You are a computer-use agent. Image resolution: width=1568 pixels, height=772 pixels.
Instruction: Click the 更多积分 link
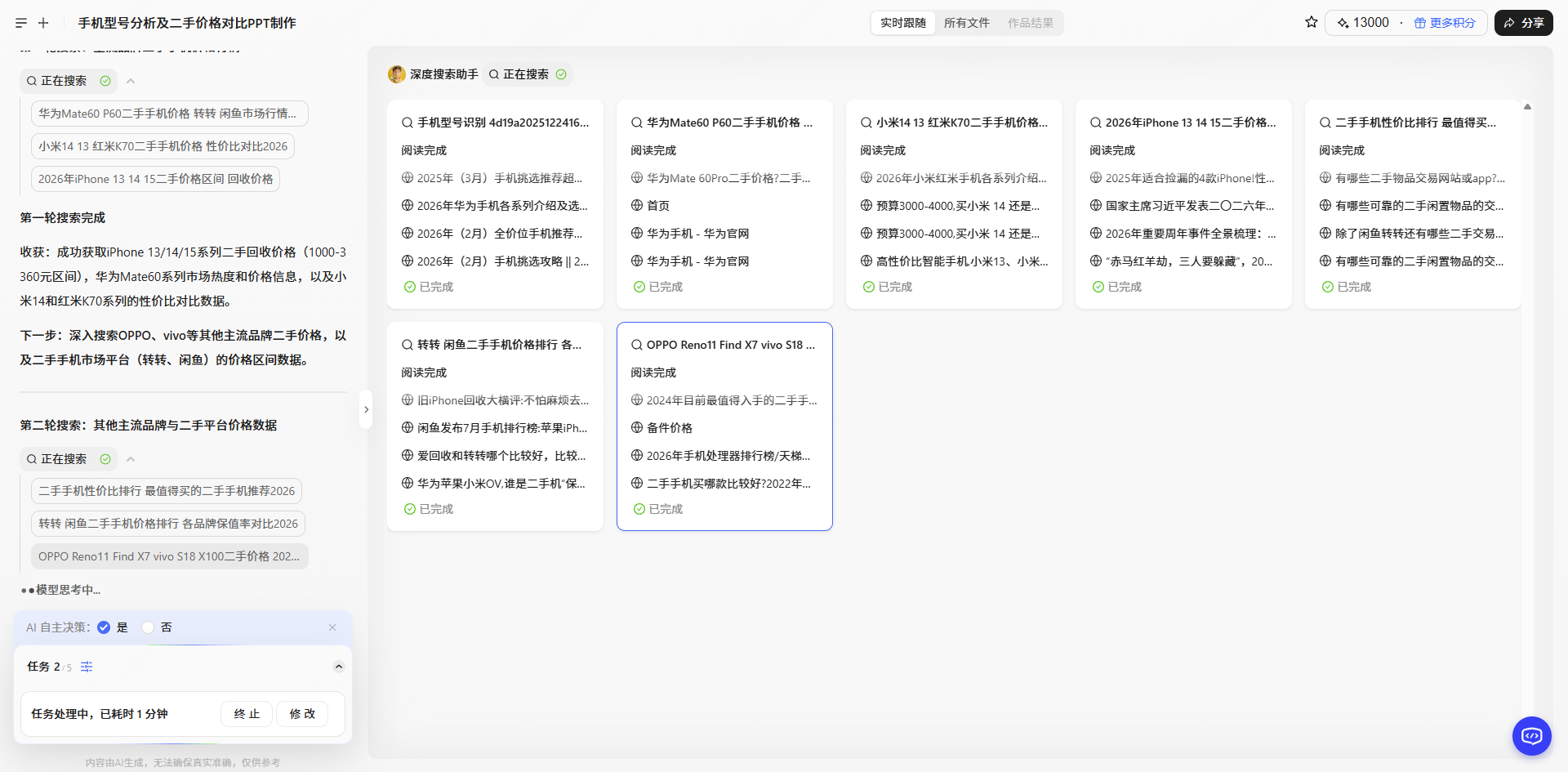pyautogui.click(x=1452, y=22)
